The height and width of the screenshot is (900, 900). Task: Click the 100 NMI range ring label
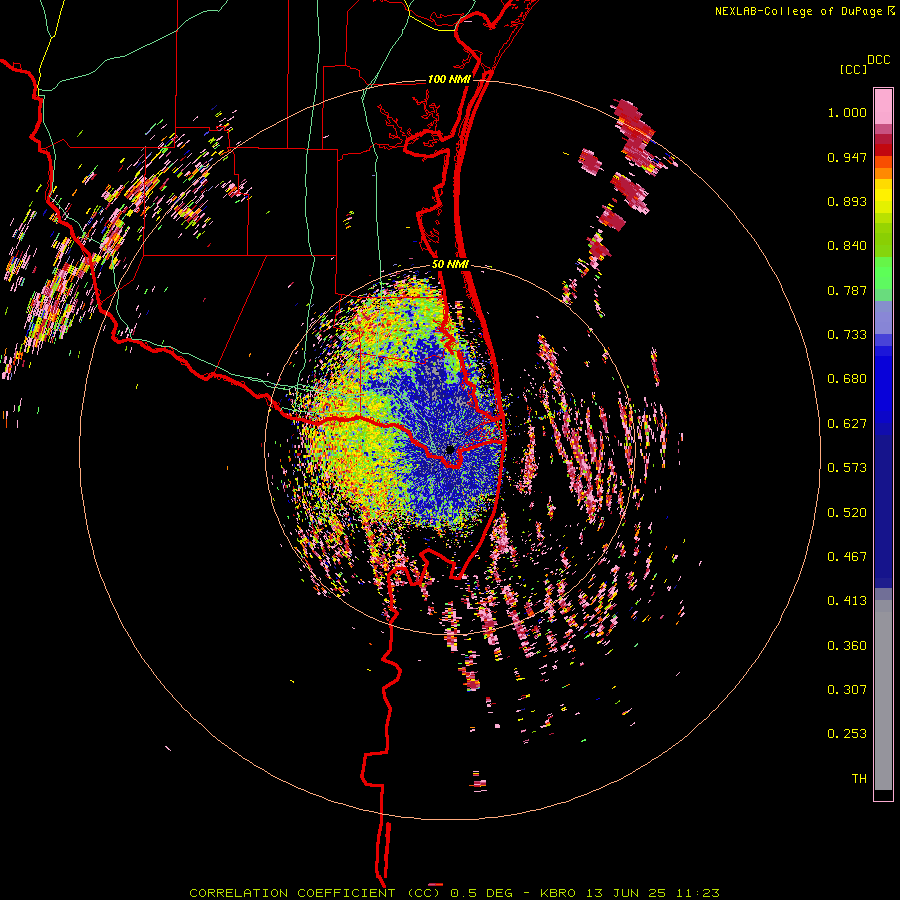pos(449,79)
